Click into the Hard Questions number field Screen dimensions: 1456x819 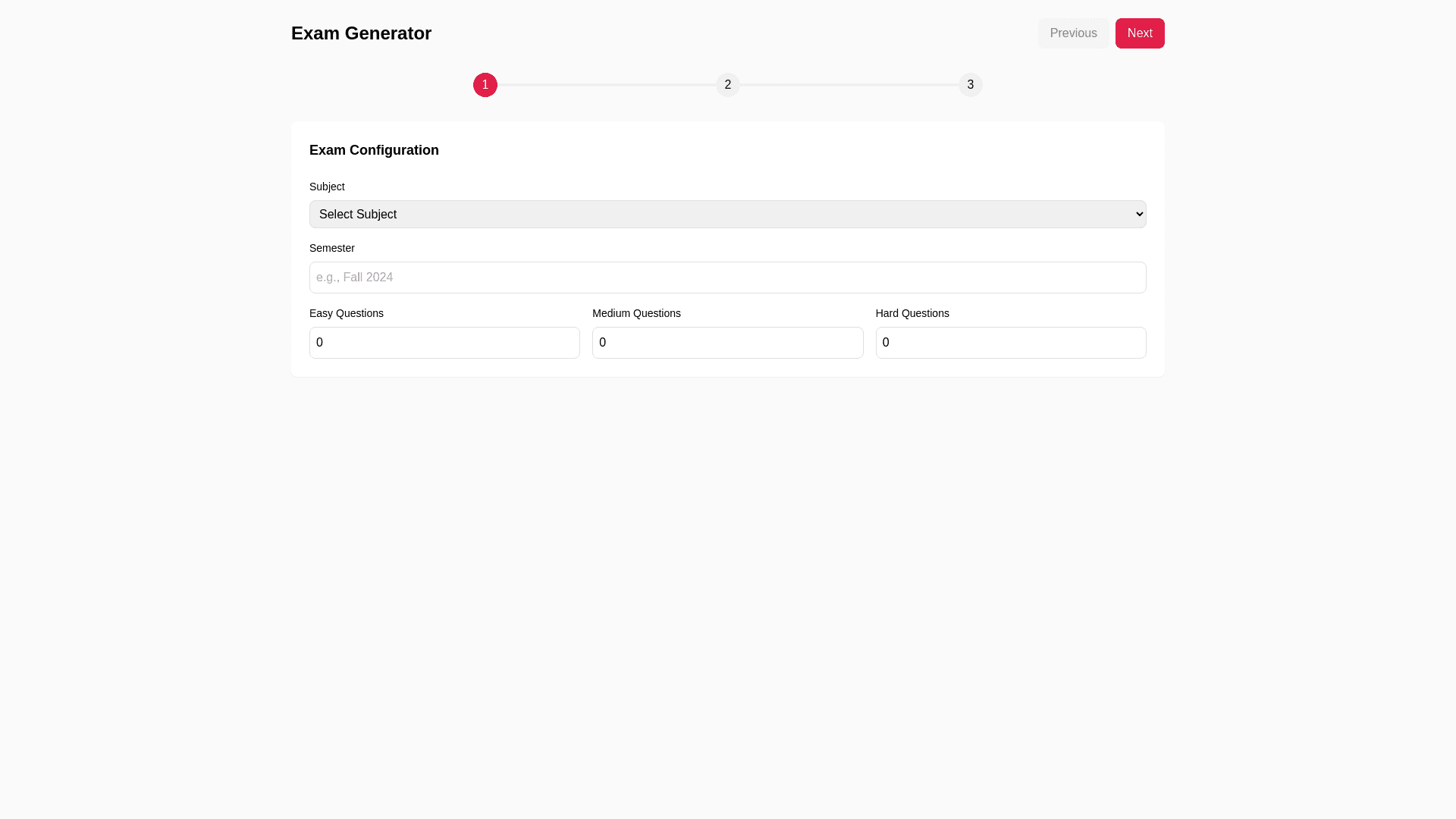click(x=1010, y=343)
